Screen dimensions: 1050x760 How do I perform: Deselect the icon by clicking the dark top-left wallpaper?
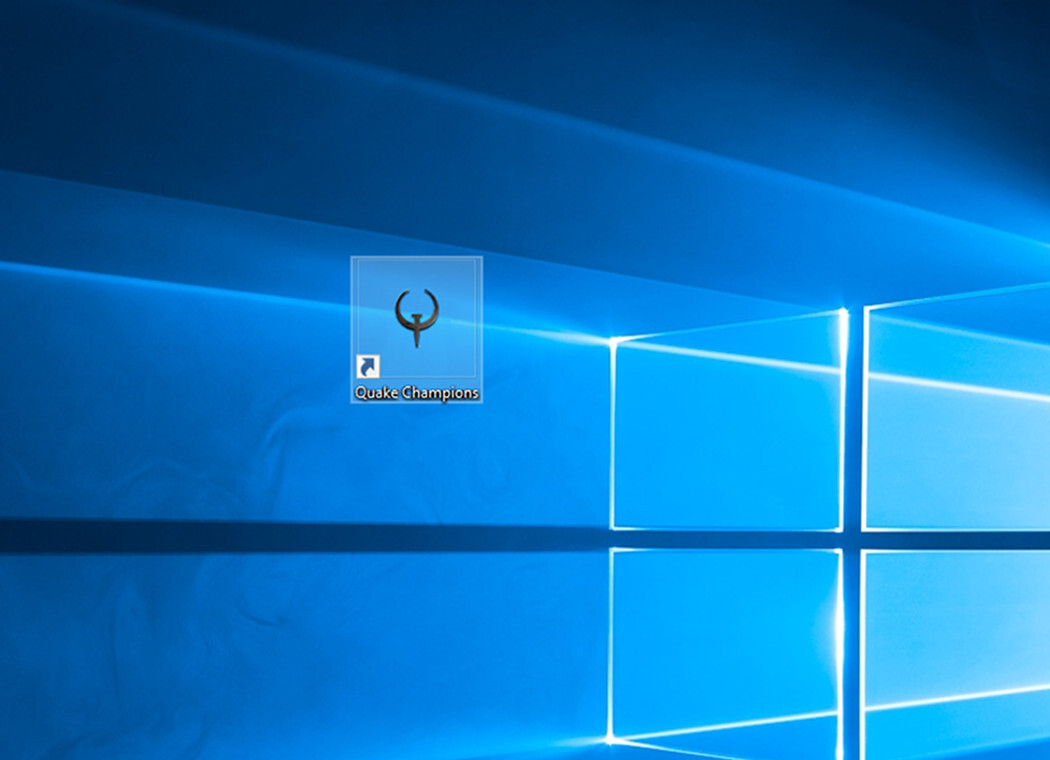coord(80,60)
